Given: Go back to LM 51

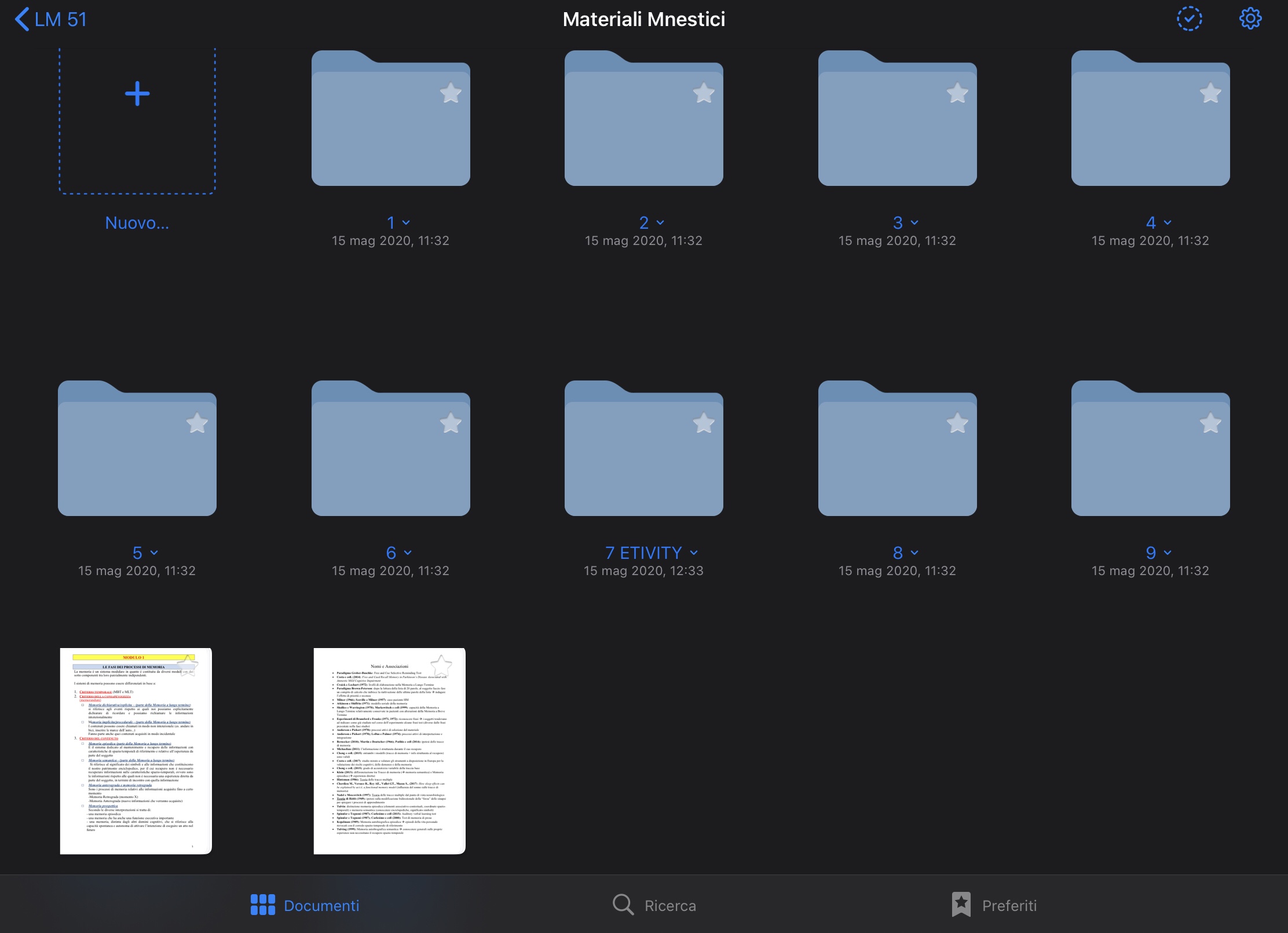Looking at the screenshot, I should tap(51, 19).
